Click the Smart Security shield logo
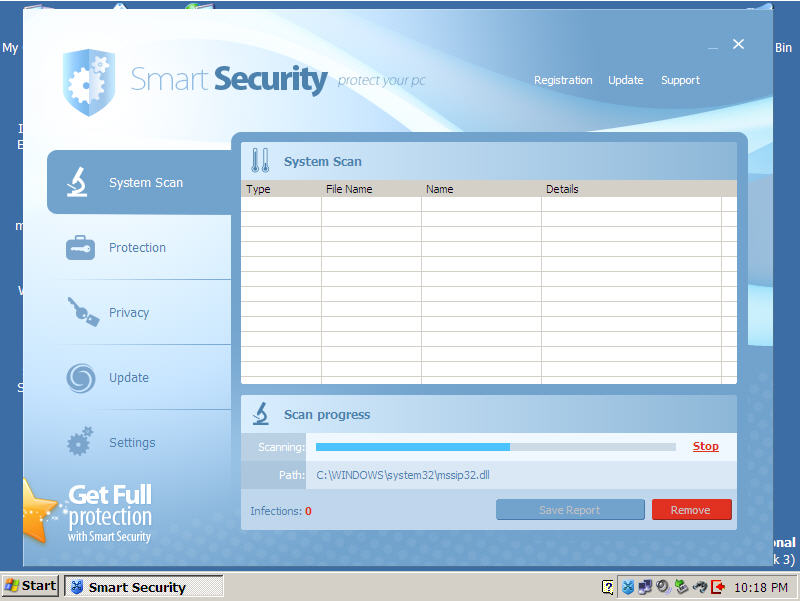This screenshot has width=800, height=601. 89,82
